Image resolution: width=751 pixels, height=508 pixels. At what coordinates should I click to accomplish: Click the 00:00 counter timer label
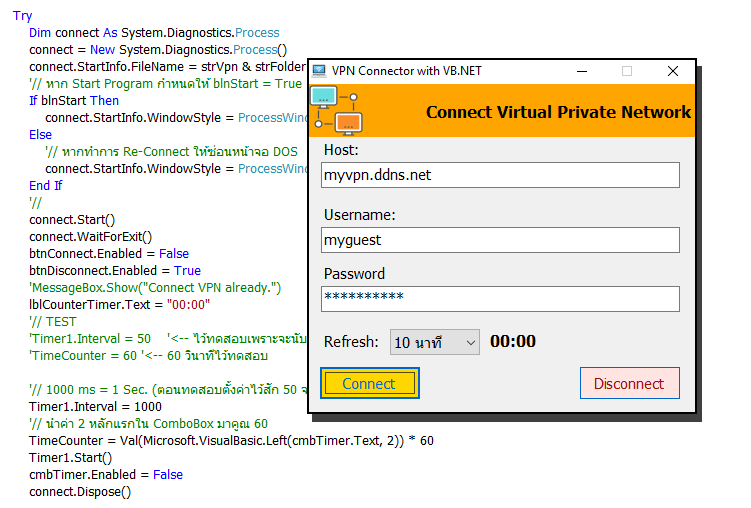[x=512, y=341]
